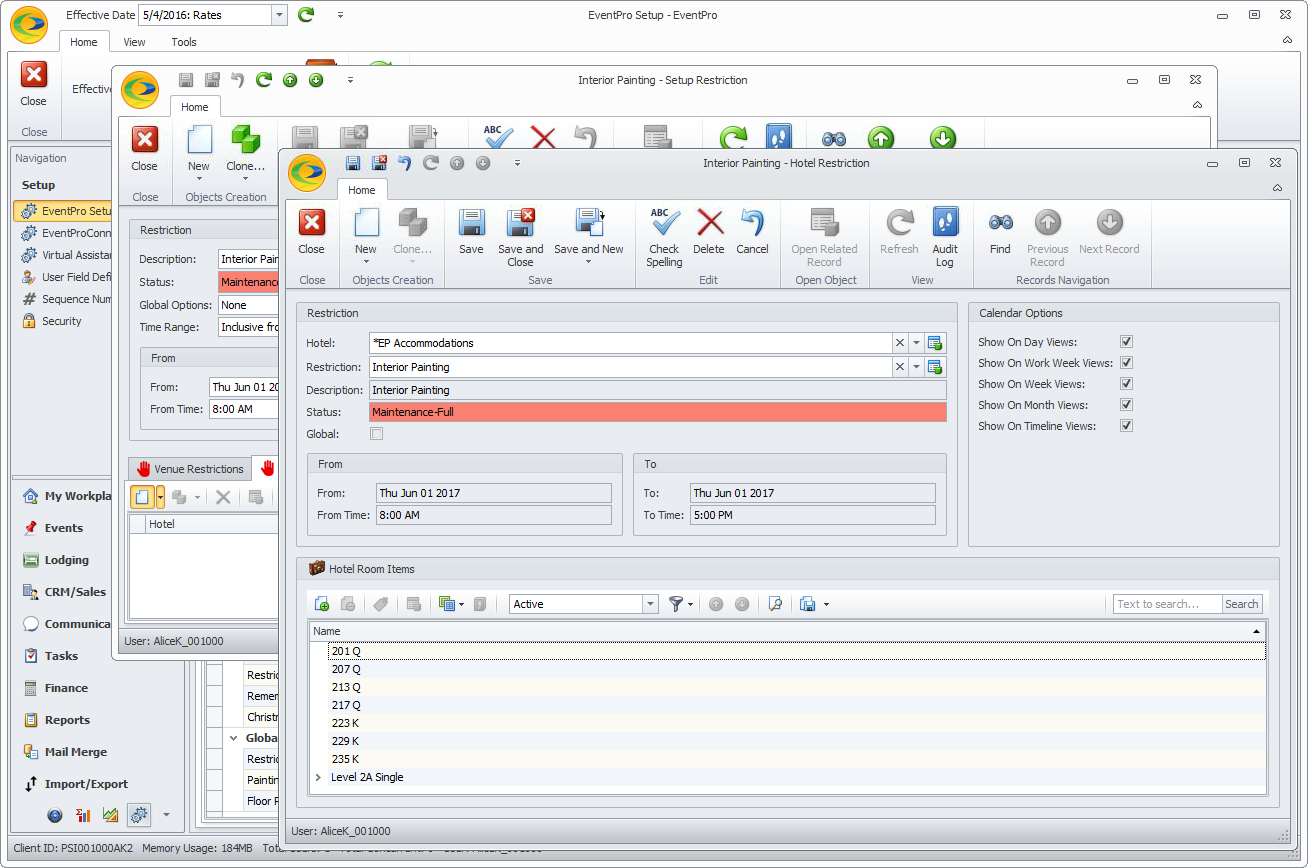This screenshot has width=1308, height=868.
Task: Sort by the Name column header
Action: tap(787, 631)
